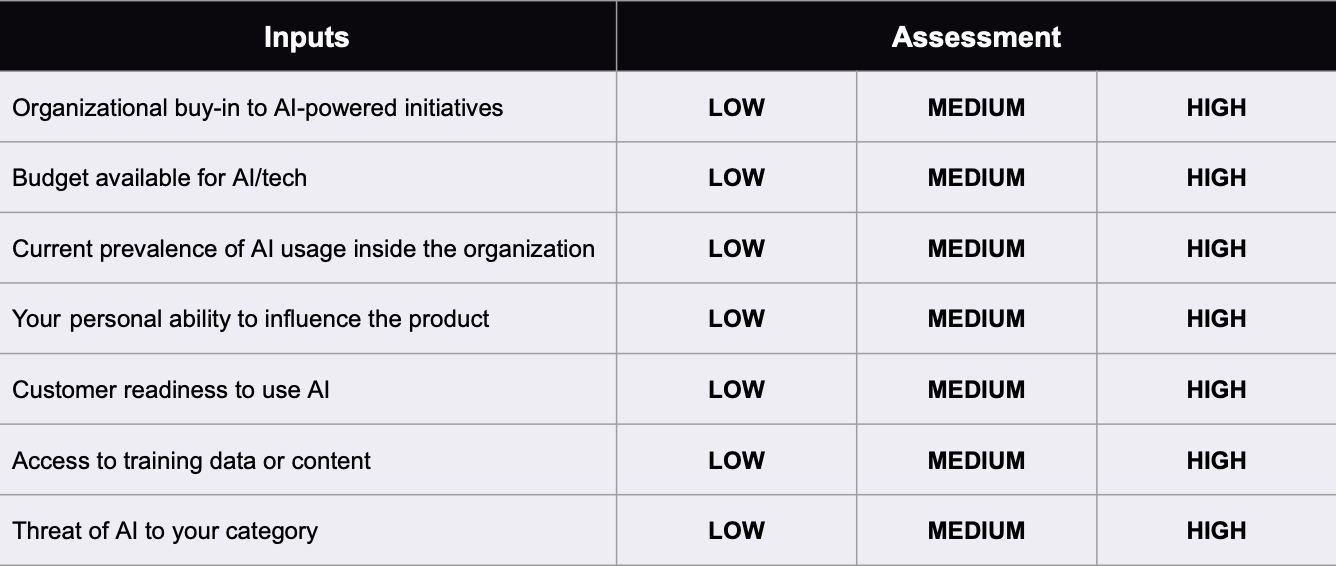1336x566 pixels.
Task: Click the Threat of AI to your category text
Action: 165,531
